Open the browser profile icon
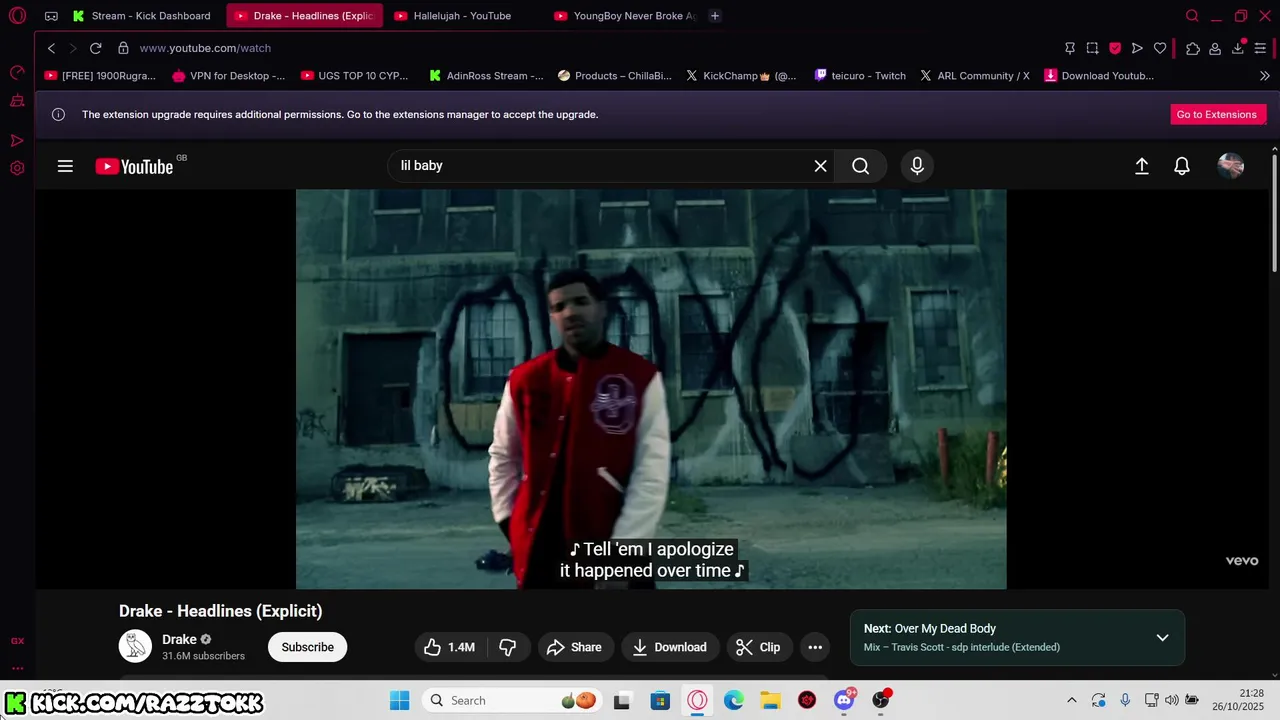 click(1215, 48)
